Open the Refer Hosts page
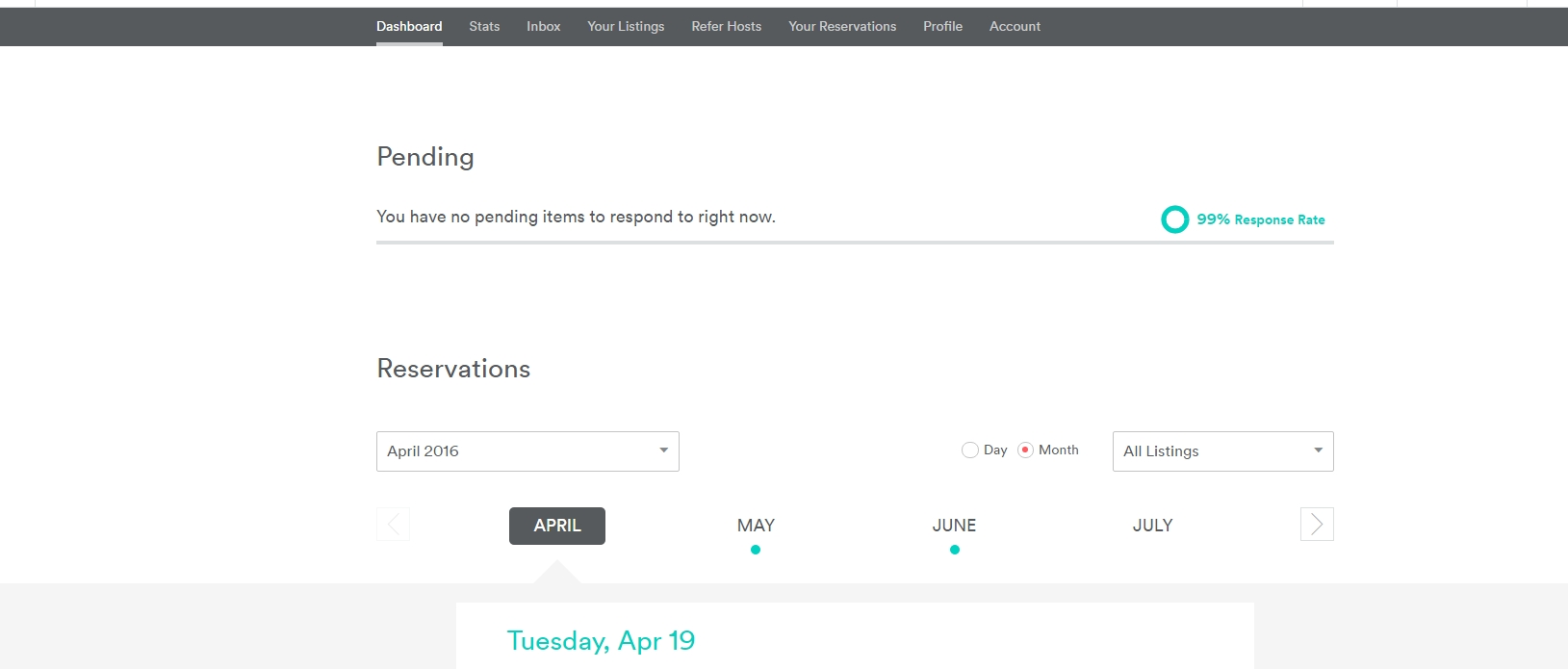Screen dimensions: 1568x669 click(x=726, y=27)
